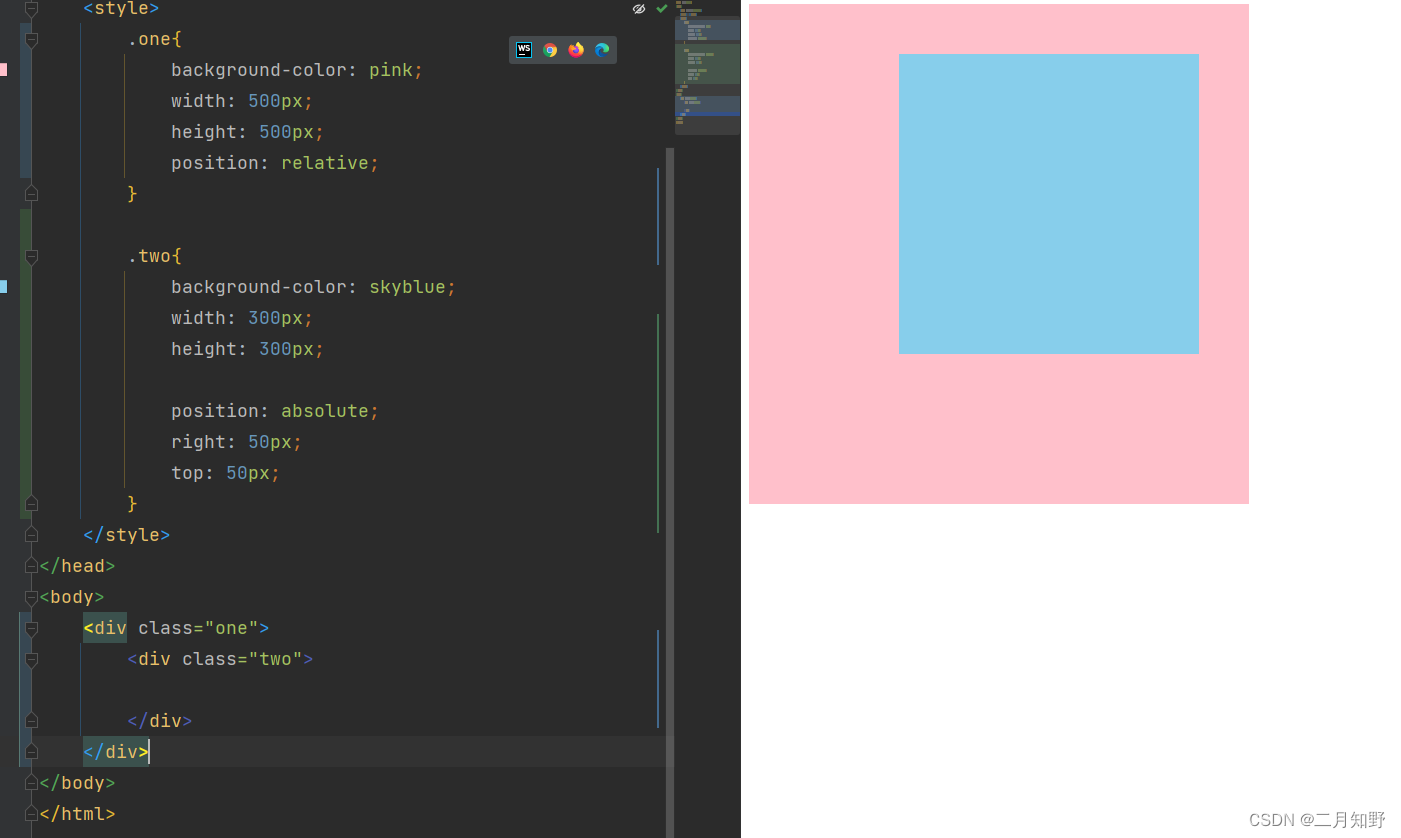Click 'position: relative;' line

275,163
